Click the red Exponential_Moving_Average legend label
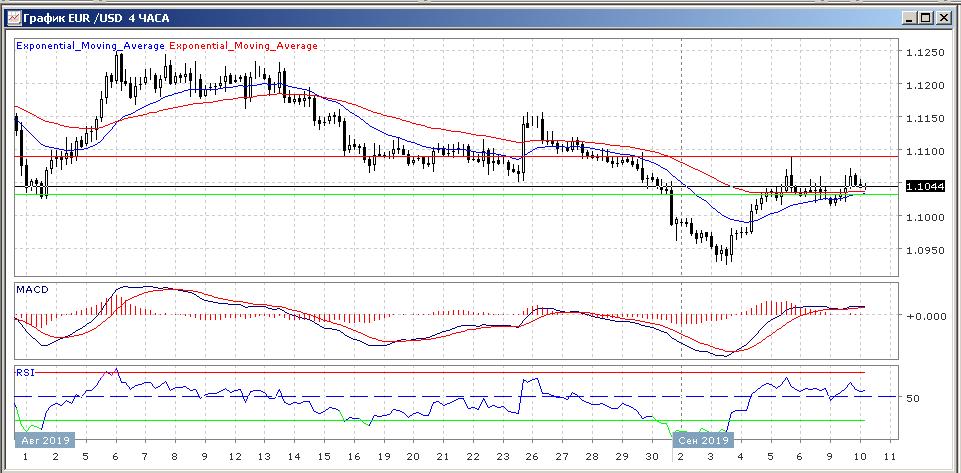961x473 pixels. pyautogui.click(x=243, y=46)
